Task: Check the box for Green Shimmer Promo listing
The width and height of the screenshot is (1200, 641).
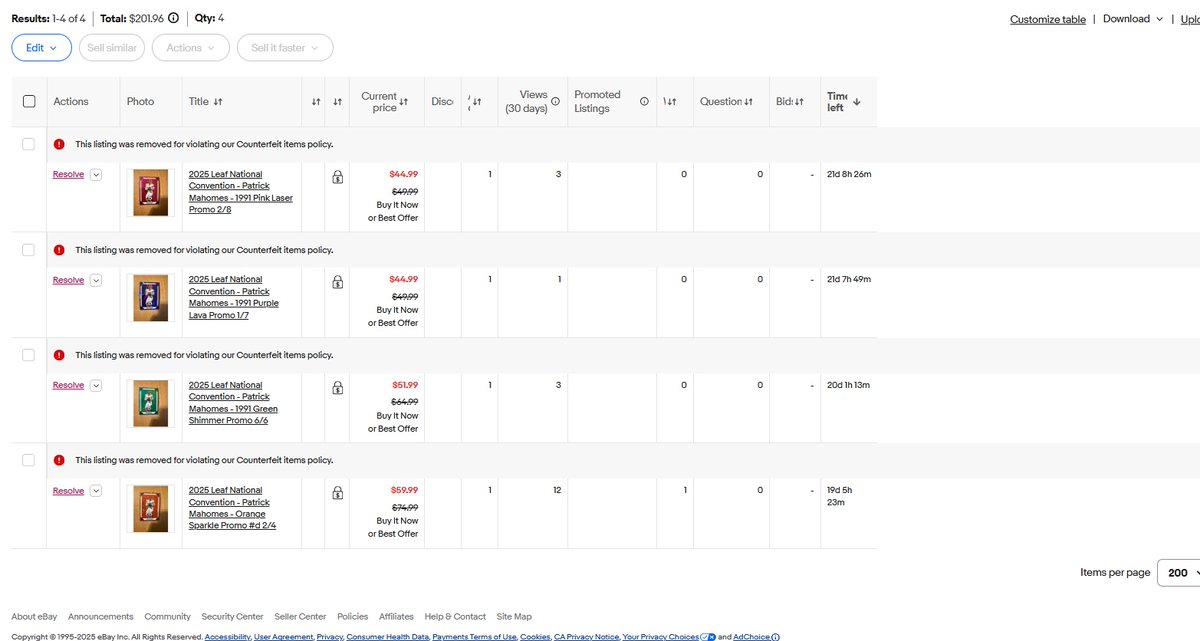Action: (28, 355)
